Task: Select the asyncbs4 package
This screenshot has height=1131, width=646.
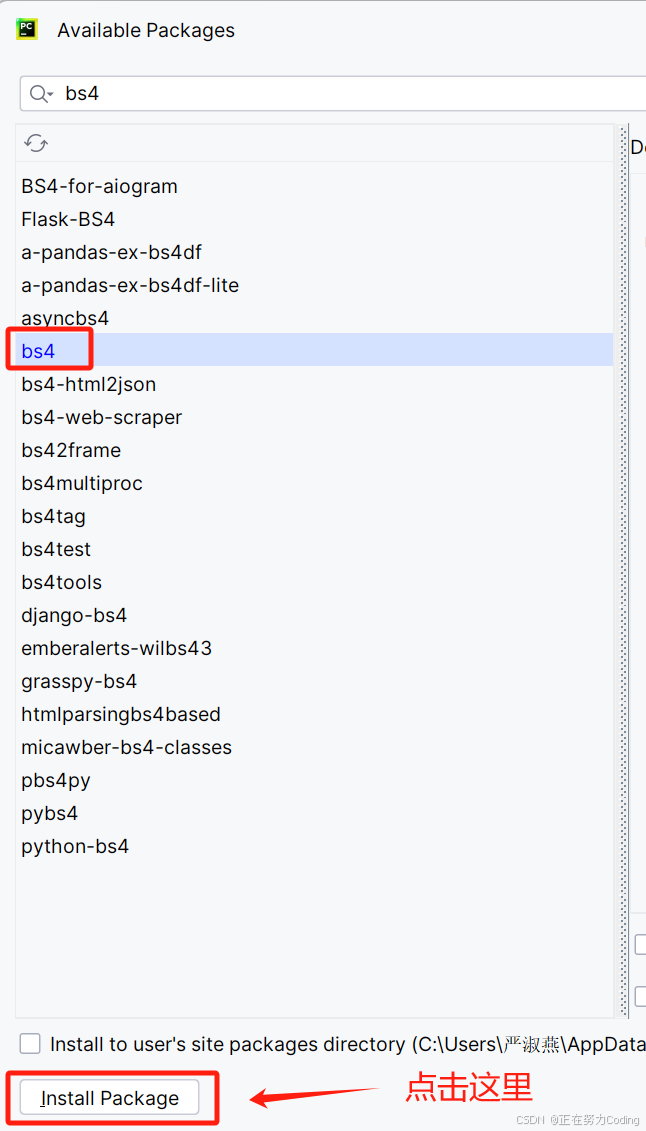Action: (x=65, y=317)
